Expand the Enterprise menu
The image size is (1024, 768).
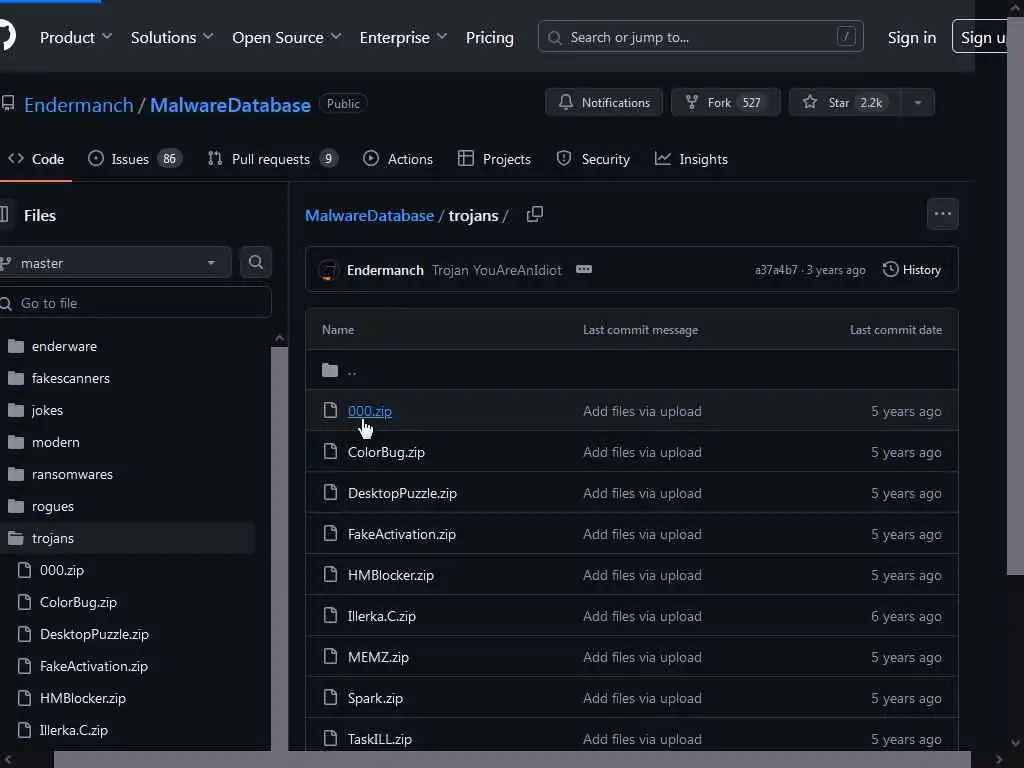[403, 37]
